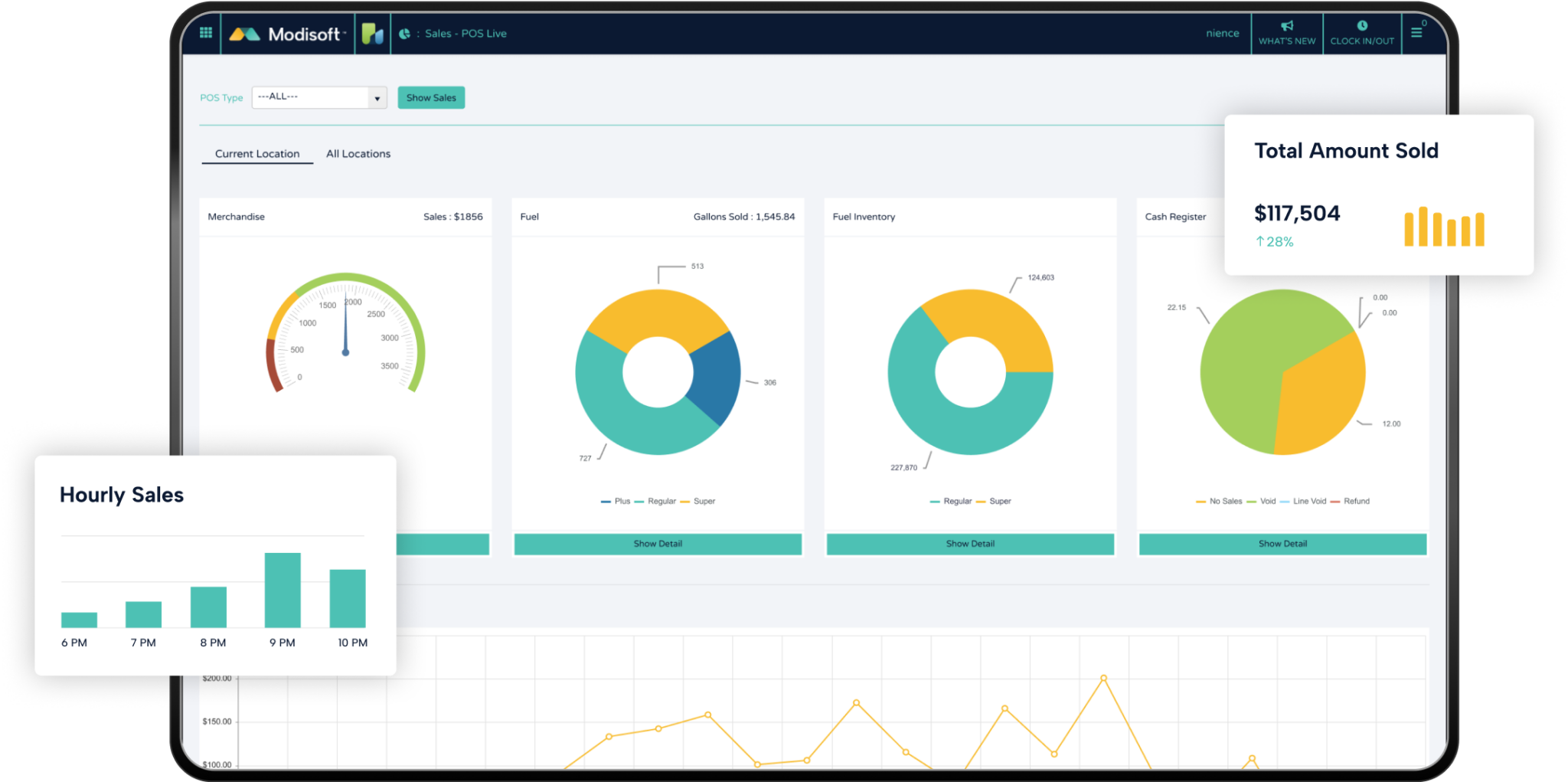Click bar chart icon in Total Amount Sold
The height and width of the screenshot is (782, 1568).
coord(1443,227)
